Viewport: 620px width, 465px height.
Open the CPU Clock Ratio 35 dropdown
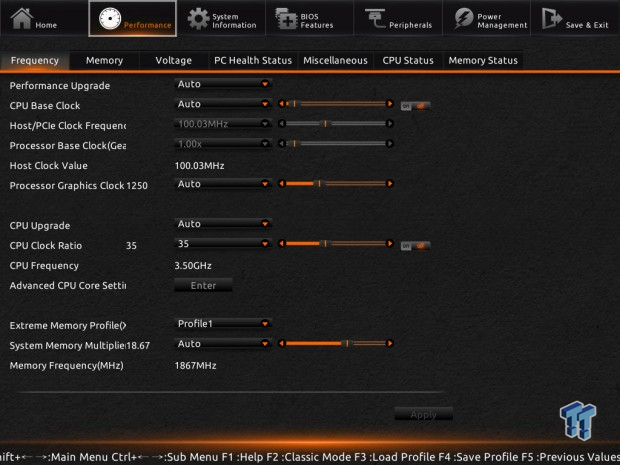tap(223, 244)
